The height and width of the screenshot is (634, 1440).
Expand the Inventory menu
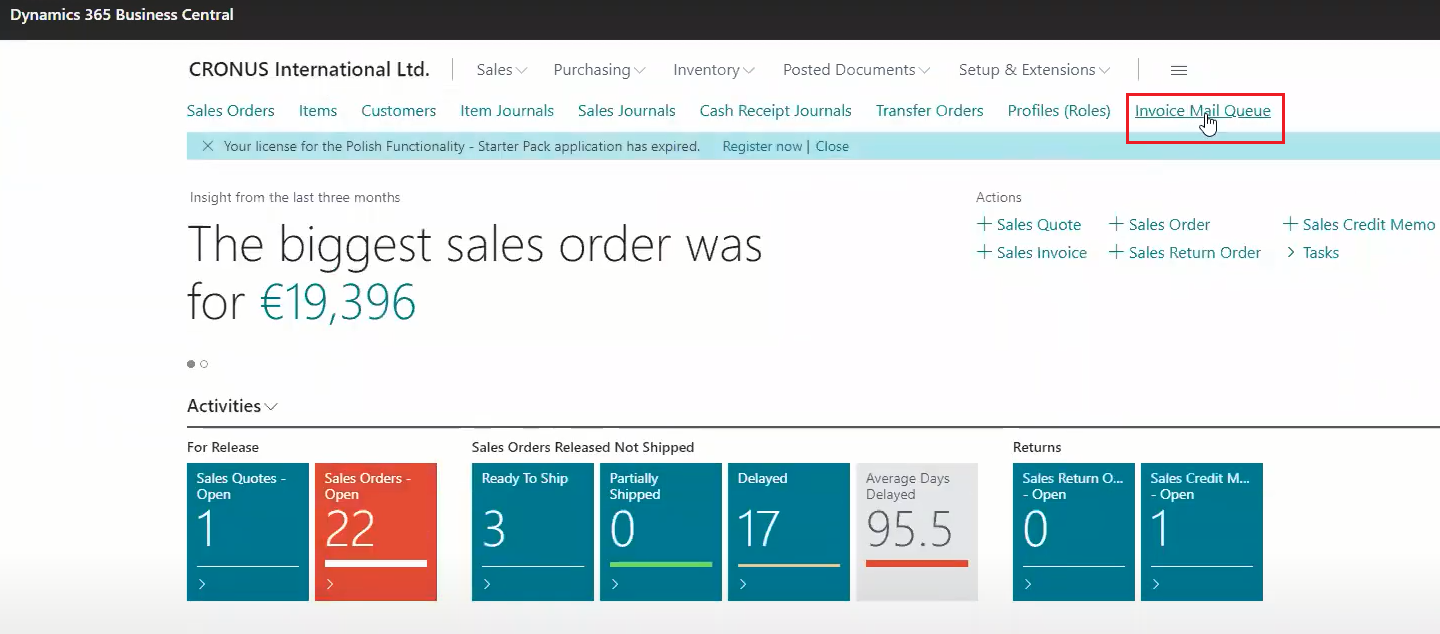(x=714, y=70)
